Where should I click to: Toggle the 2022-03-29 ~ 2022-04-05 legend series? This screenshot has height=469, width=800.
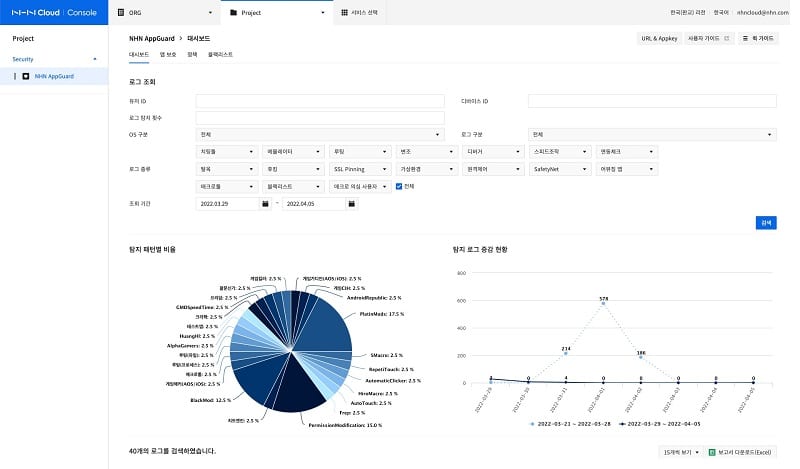click(x=659, y=424)
